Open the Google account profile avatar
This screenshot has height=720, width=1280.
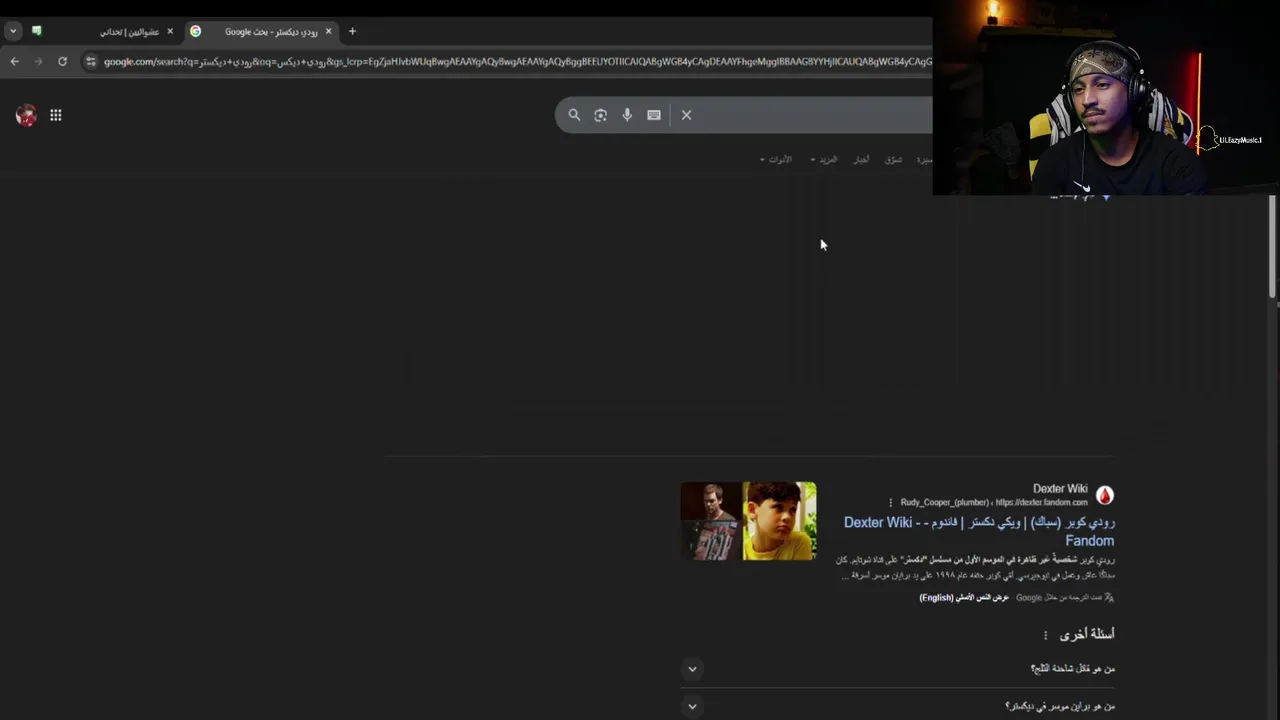(x=26, y=115)
